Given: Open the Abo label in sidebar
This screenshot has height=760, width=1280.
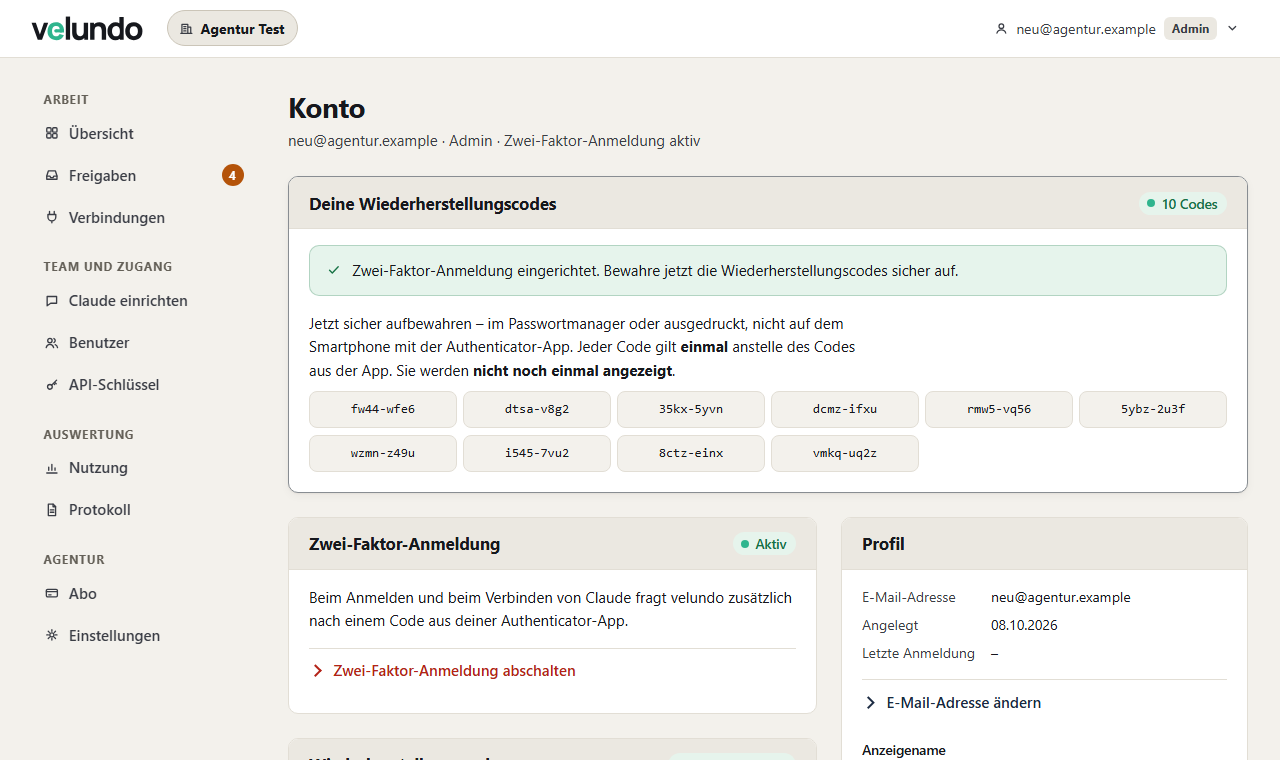Looking at the screenshot, I should coord(83,593).
